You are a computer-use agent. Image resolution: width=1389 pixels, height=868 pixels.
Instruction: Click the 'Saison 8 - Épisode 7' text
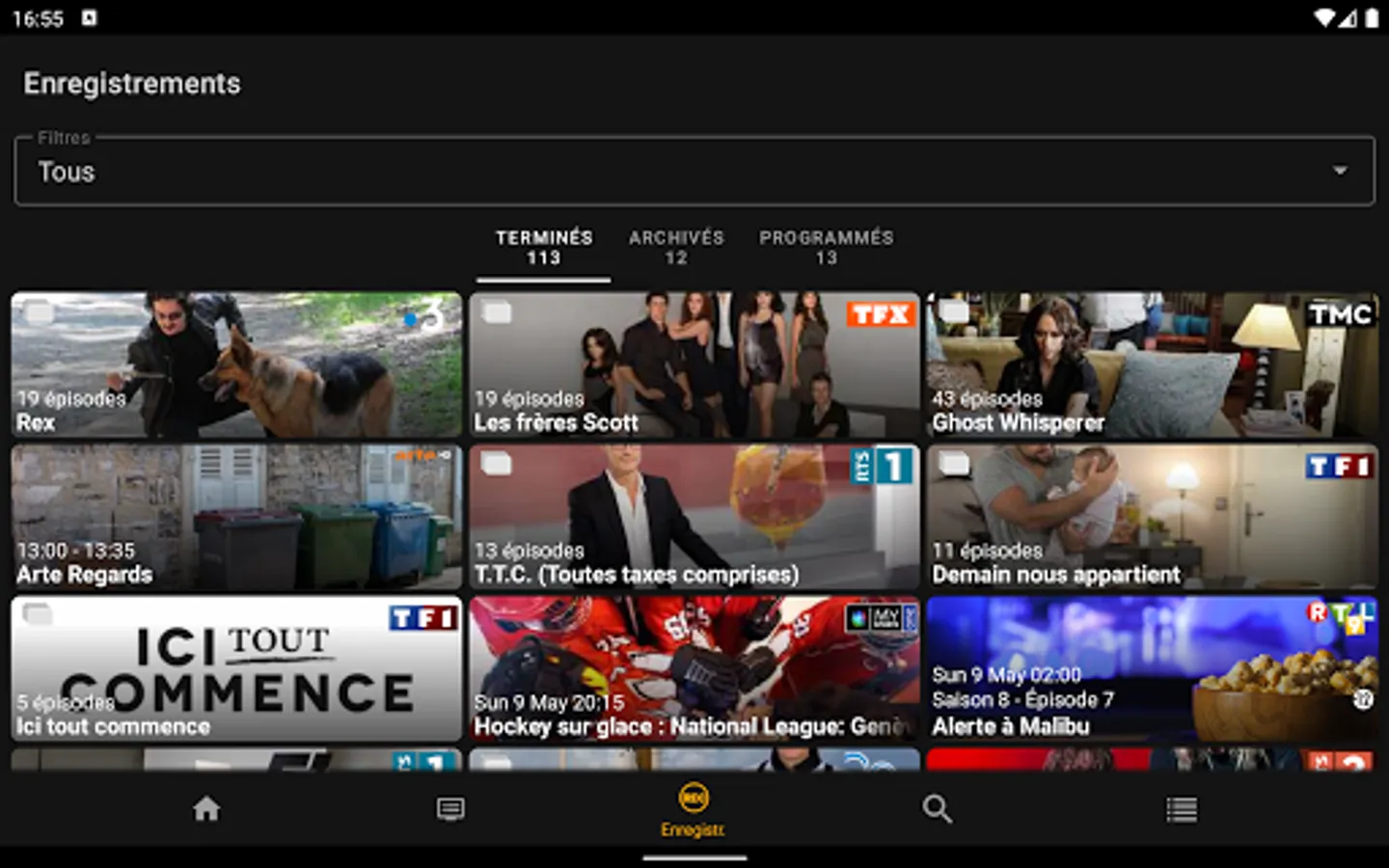coord(1022,700)
